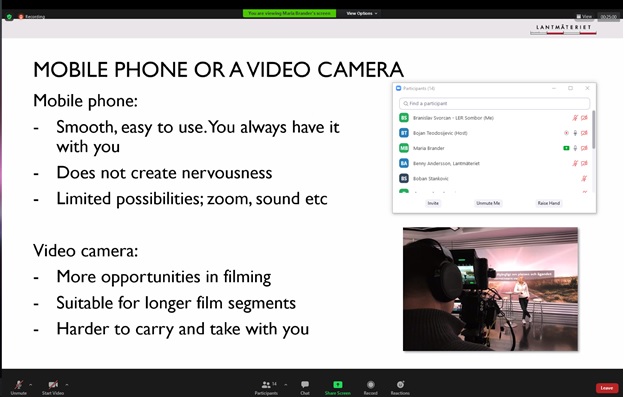The image size is (629, 397).
Task: Click the Find a participant search field
Action: 494,103
